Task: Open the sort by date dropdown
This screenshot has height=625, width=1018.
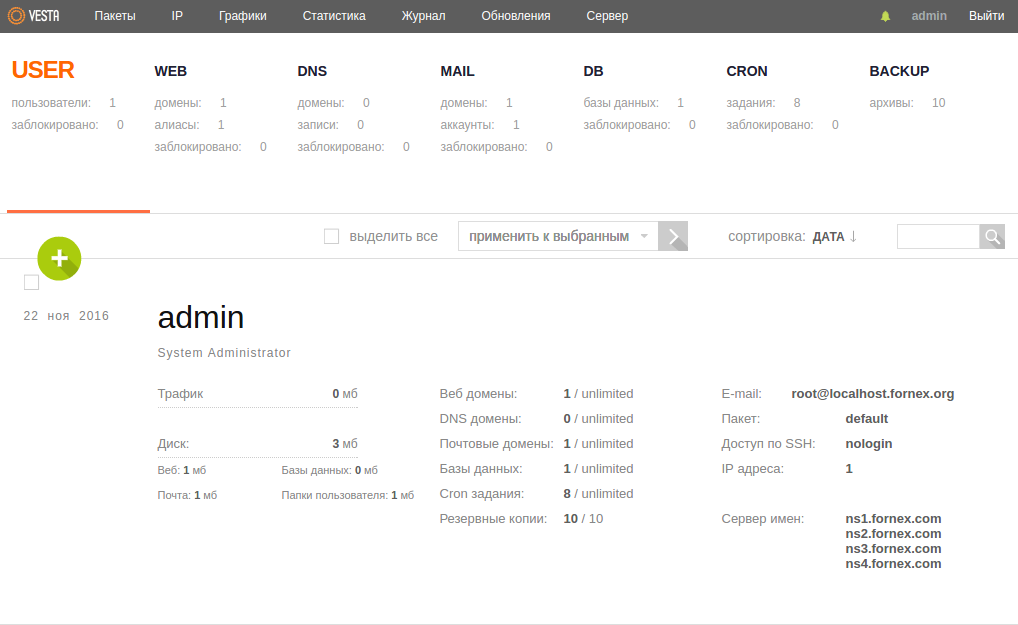Action: point(828,237)
